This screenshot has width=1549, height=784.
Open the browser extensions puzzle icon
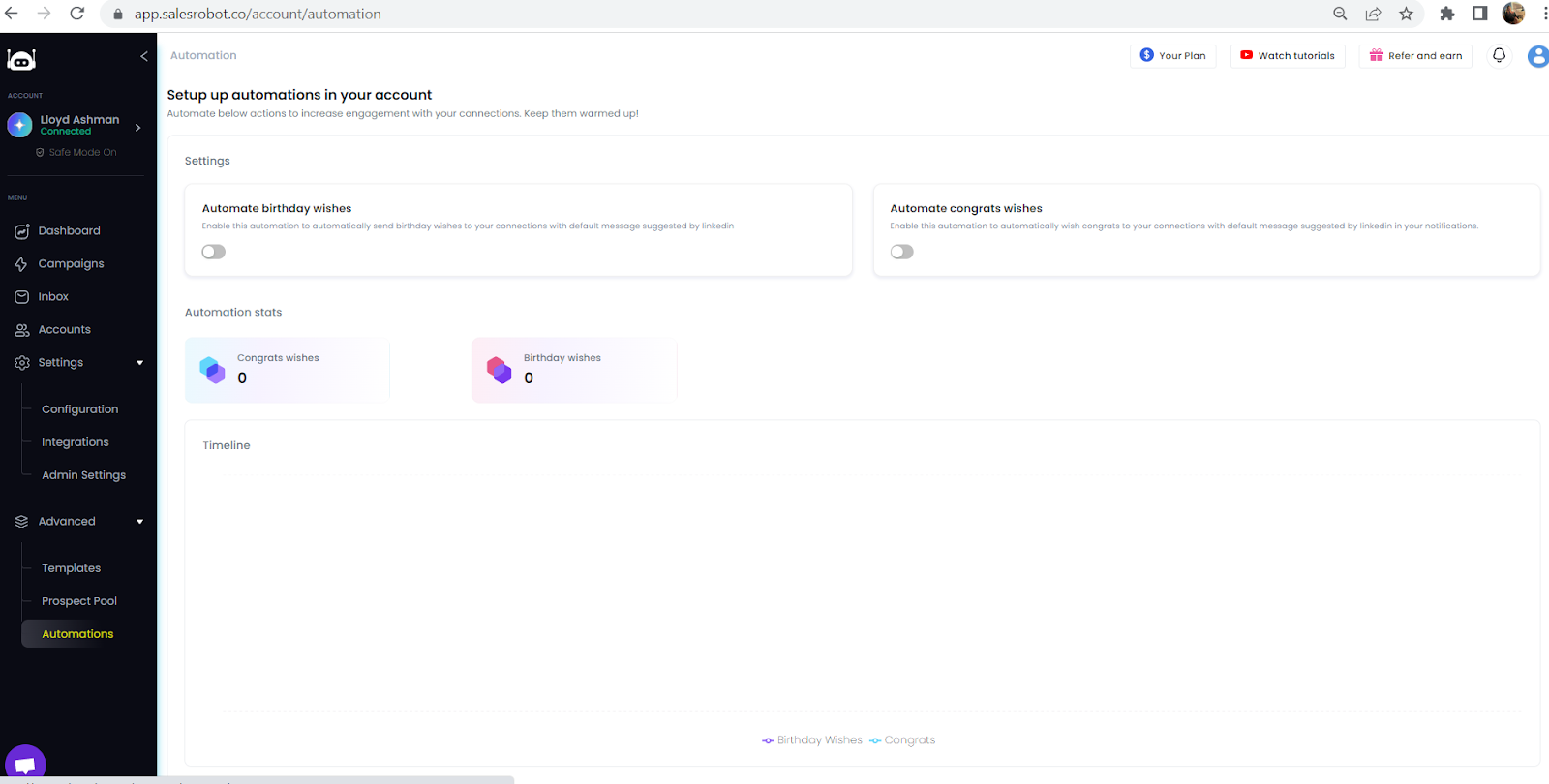[x=1447, y=14]
